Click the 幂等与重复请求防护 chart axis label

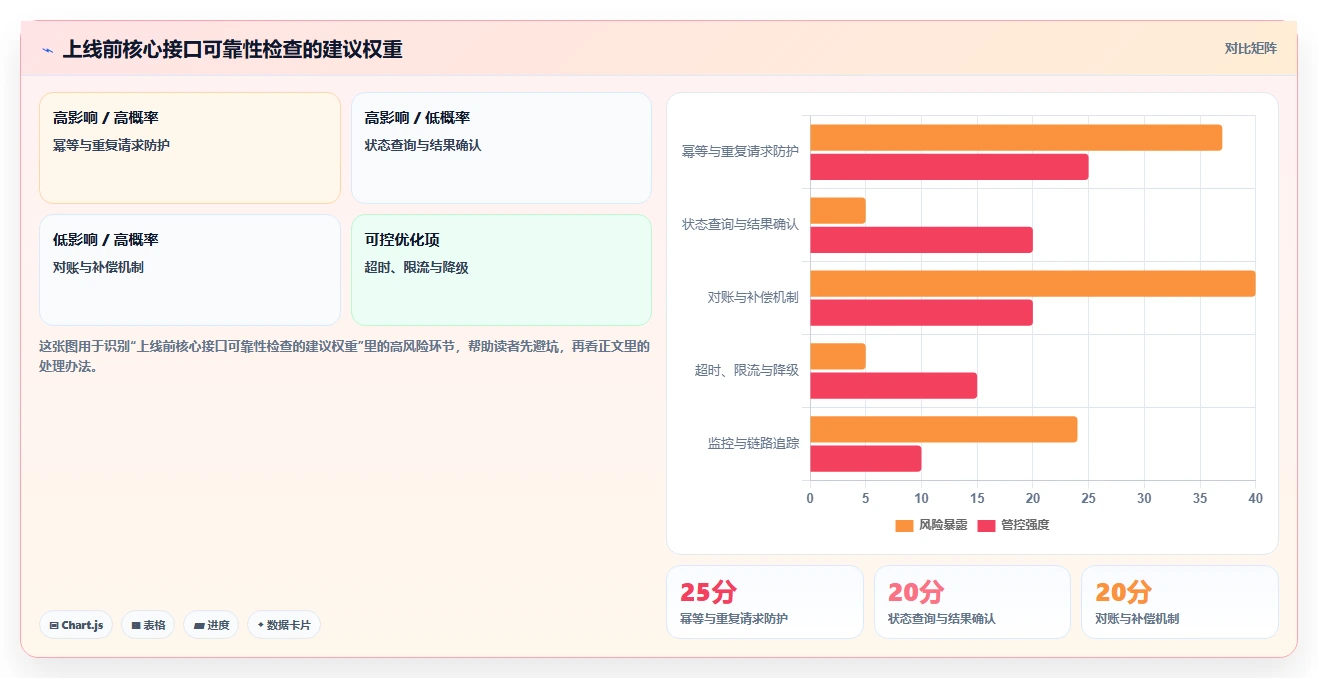(741, 151)
